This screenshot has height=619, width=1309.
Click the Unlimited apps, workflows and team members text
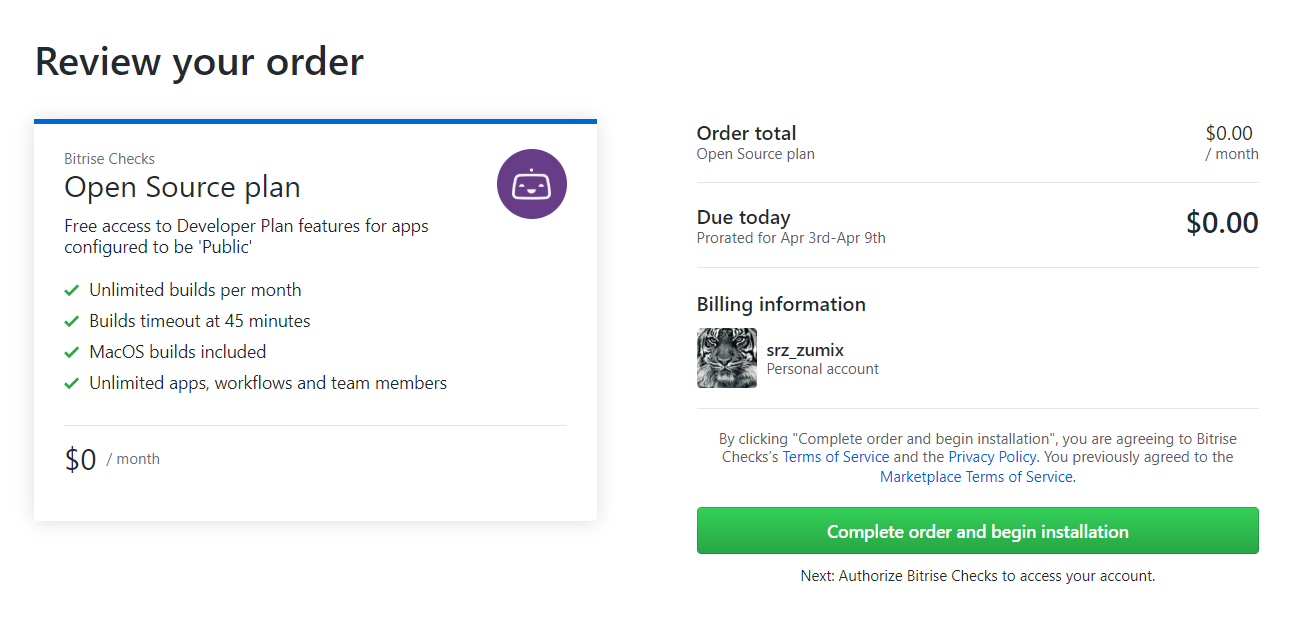coord(268,383)
